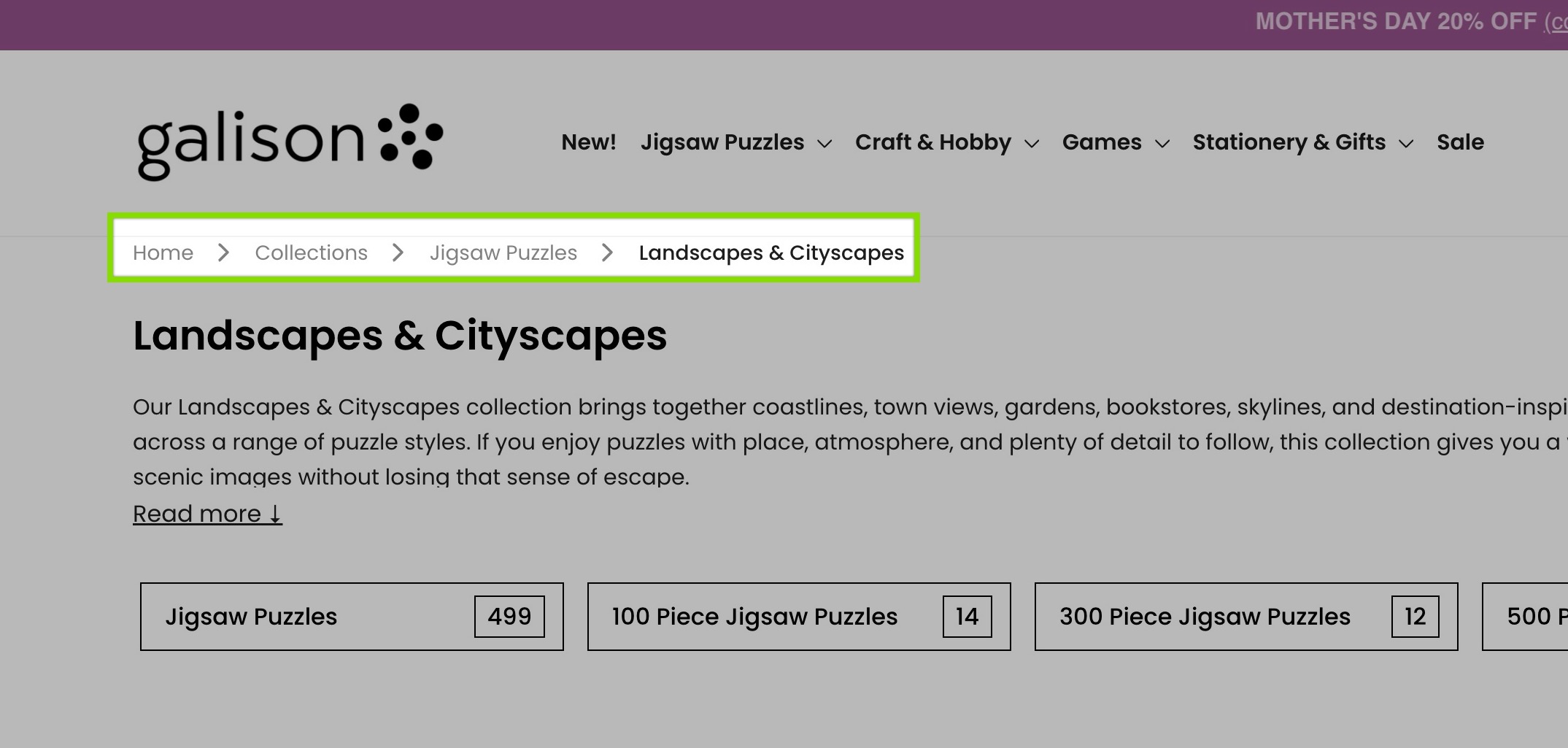Viewport: 1568px width, 748px height.
Task: Click the count badge 499
Action: [509, 617]
